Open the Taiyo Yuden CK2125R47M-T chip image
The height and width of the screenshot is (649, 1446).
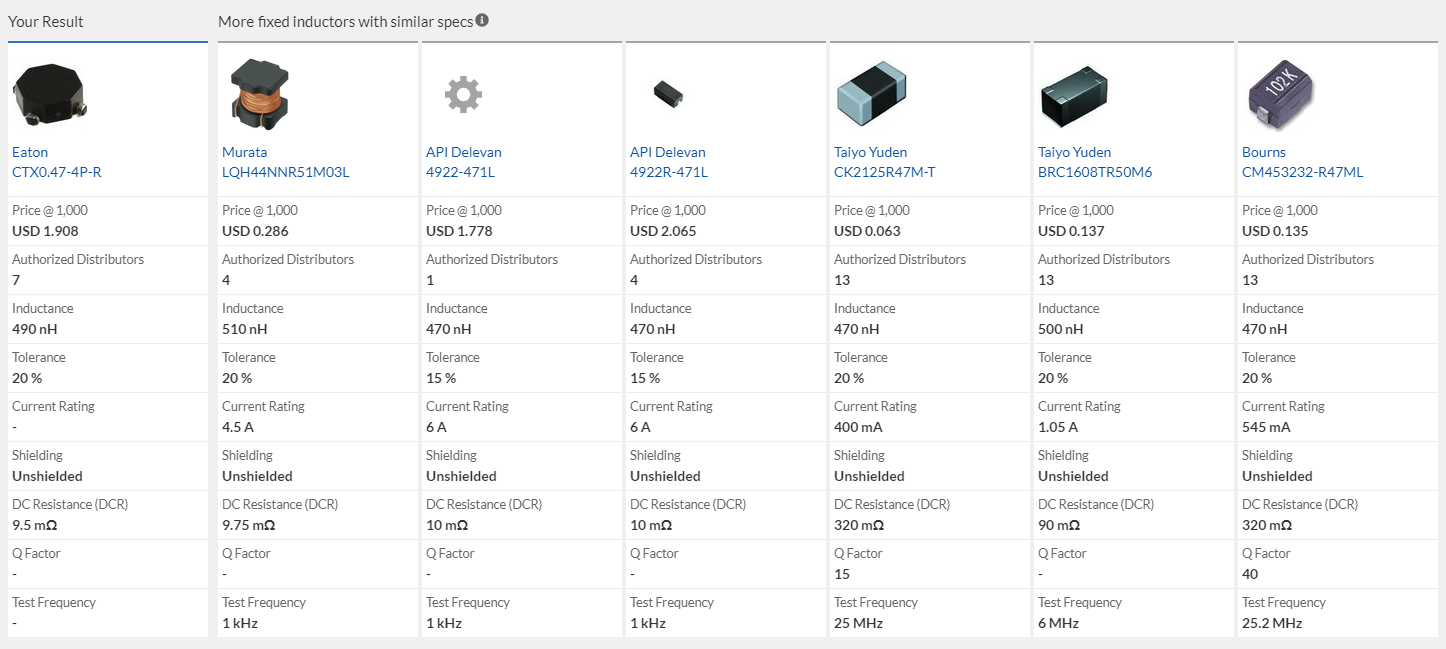coord(871,94)
